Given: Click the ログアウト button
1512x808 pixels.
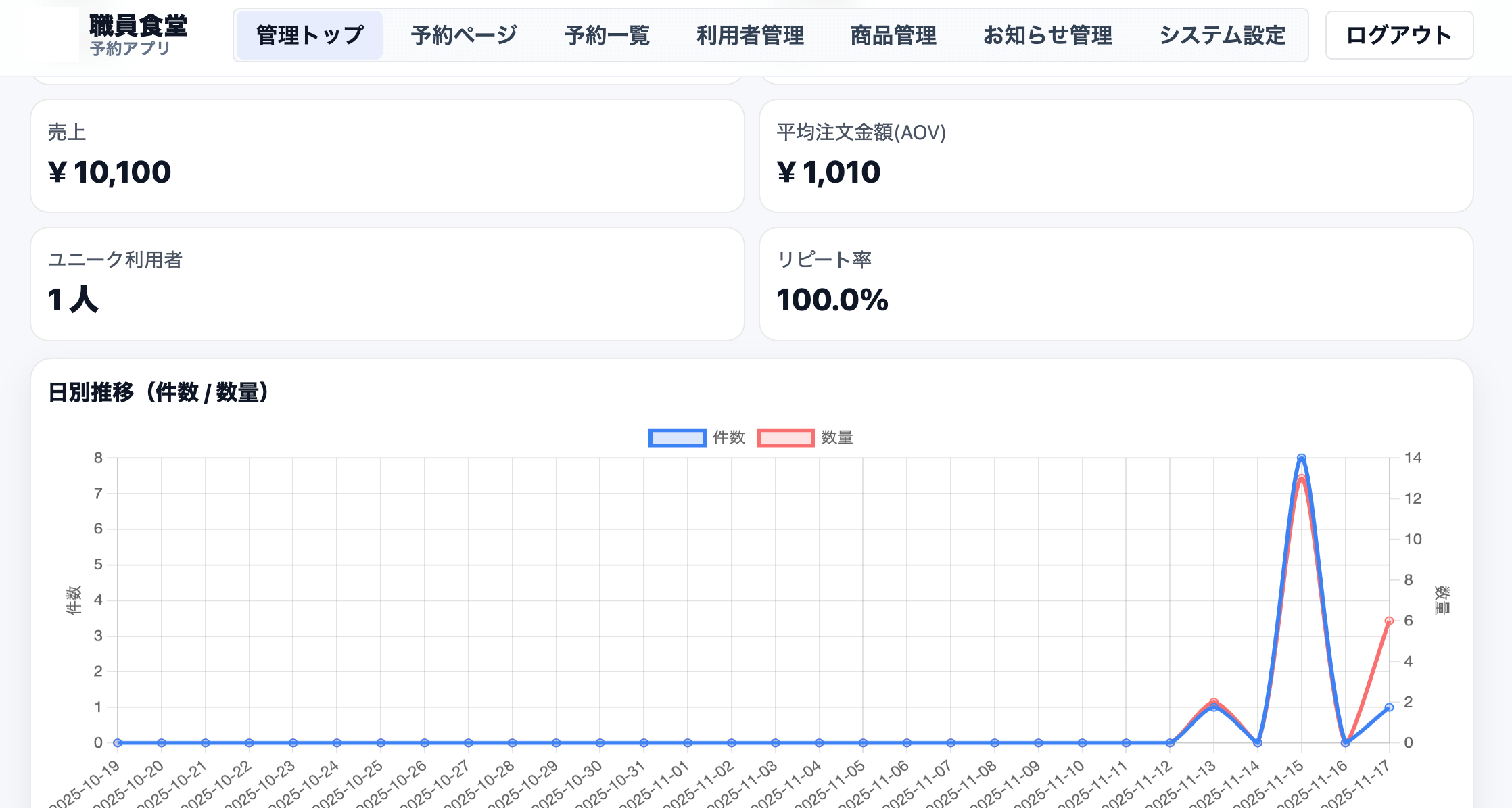Looking at the screenshot, I should pyautogui.click(x=1399, y=35).
